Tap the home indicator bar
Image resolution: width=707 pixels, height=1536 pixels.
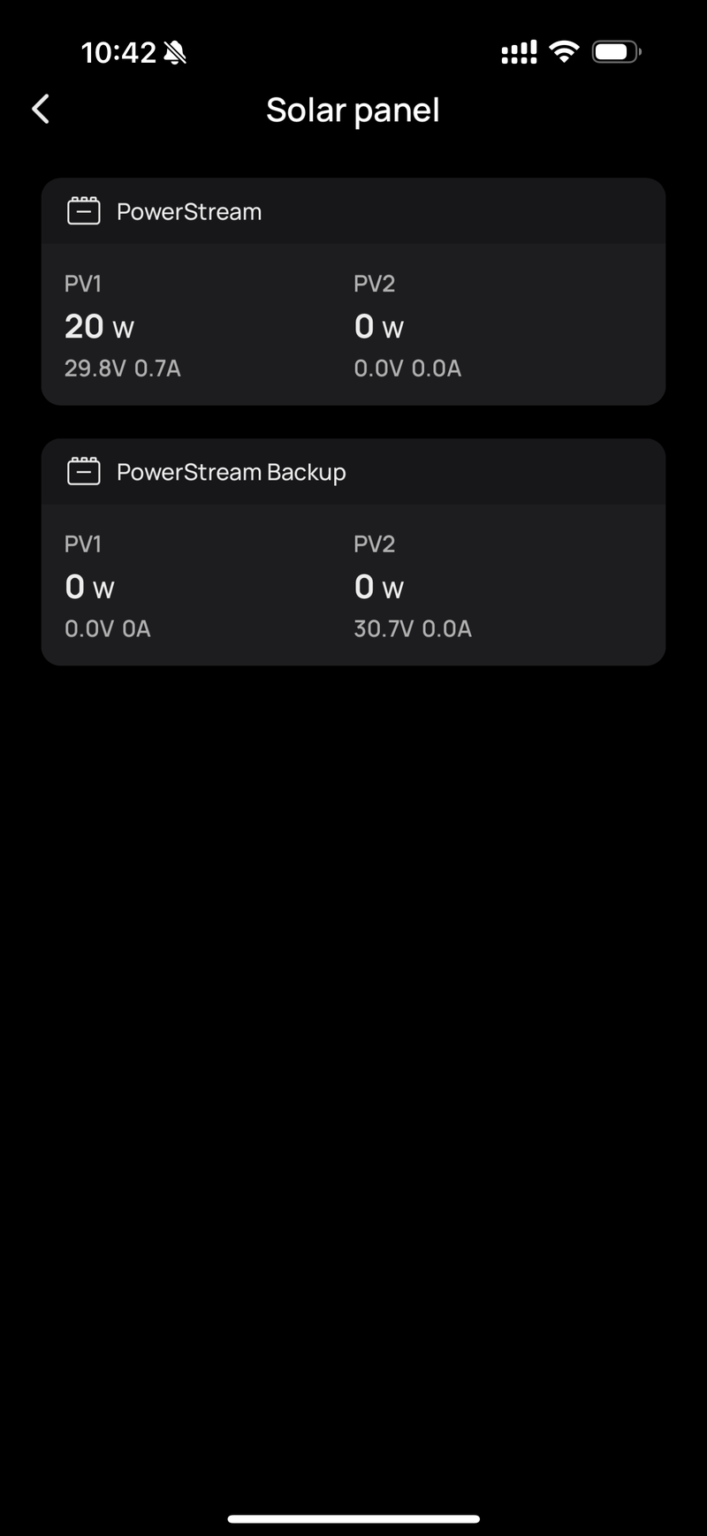(x=353, y=1519)
